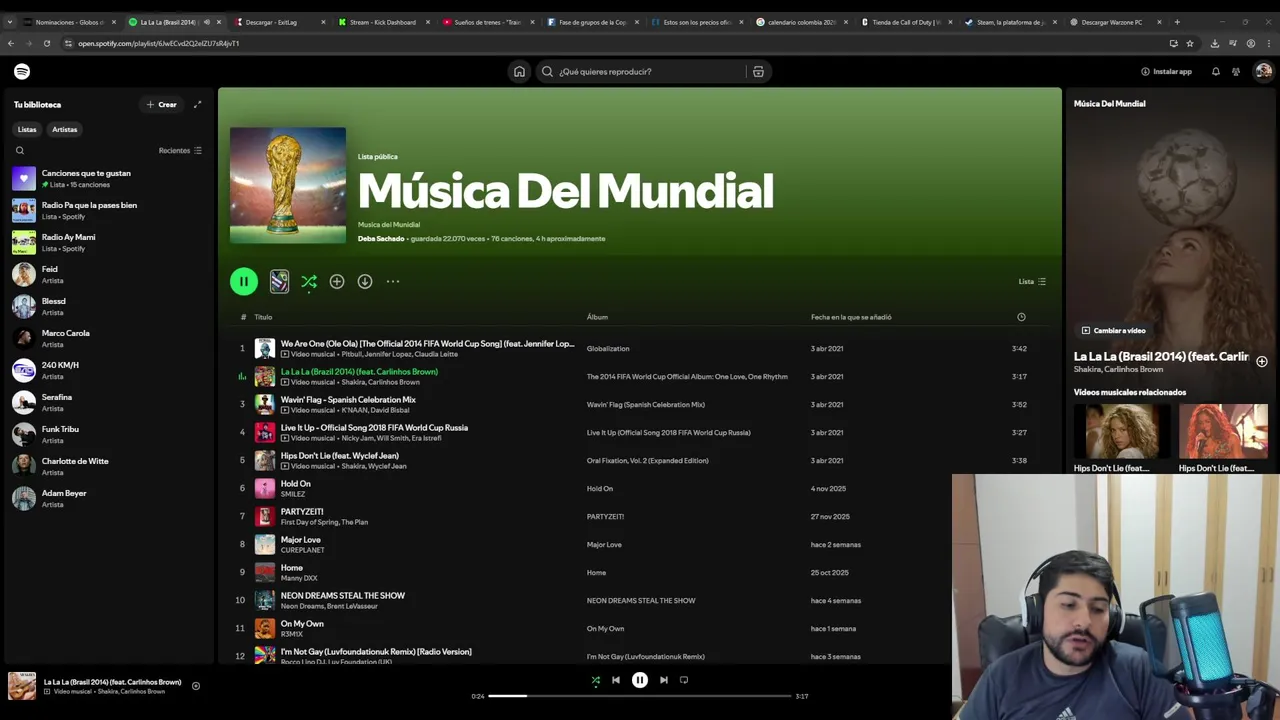This screenshot has height=720, width=1280.
Task: Switch to Sueños de trenes browser tab
Action: click(489, 22)
